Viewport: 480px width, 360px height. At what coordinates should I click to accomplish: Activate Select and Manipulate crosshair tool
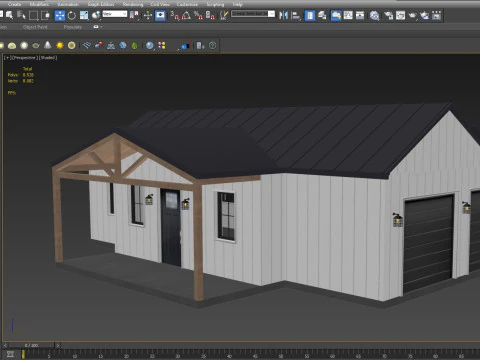[x=148, y=15]
